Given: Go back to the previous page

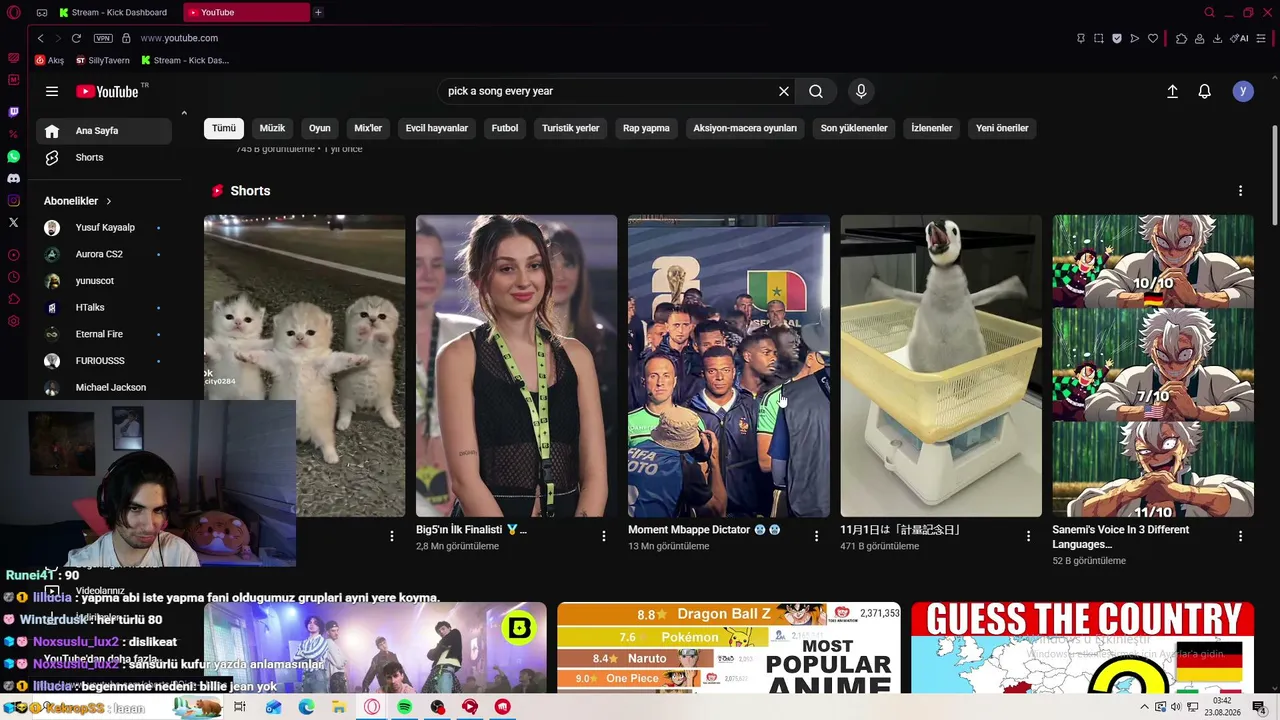Looking at the screenshot, I should 40,38.
